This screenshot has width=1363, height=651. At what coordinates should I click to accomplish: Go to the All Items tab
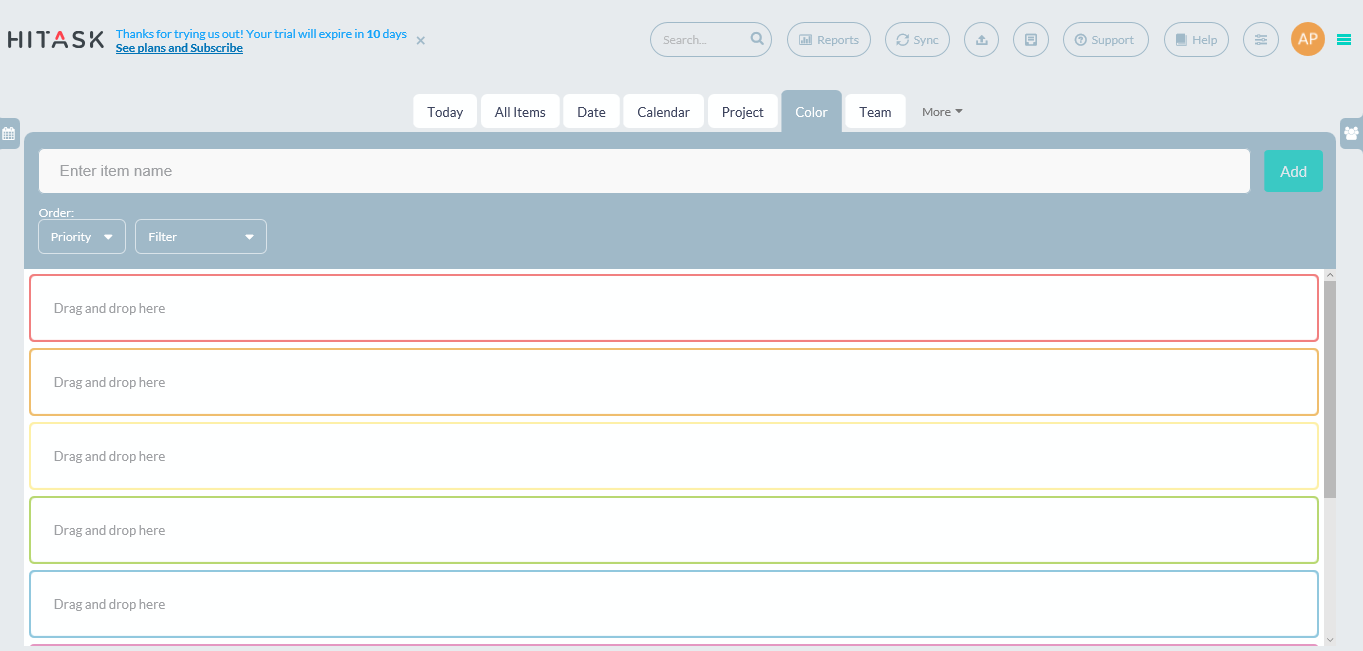pyautogui.click(x=520, y=112)
